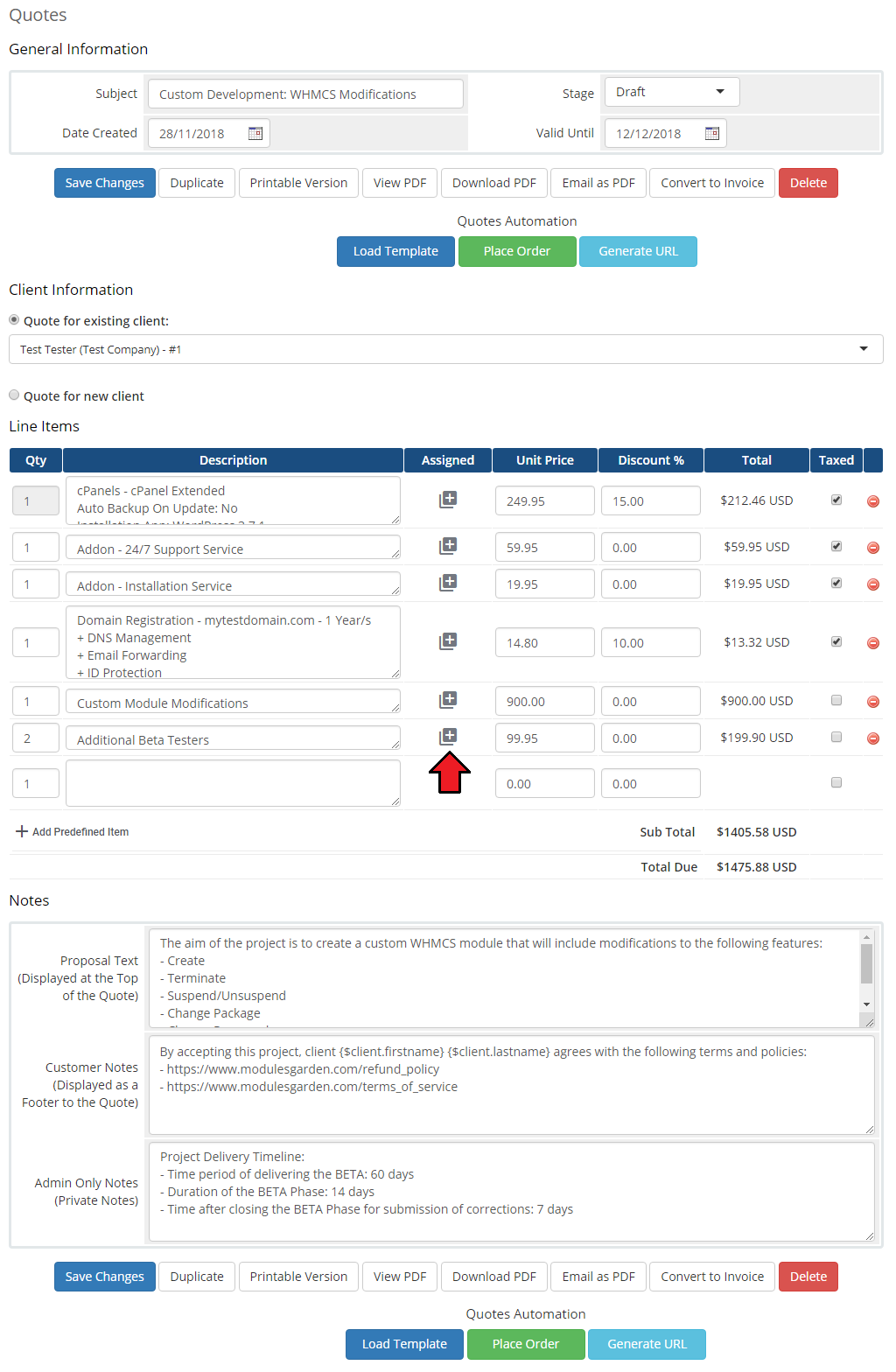896x1372 pixels.
Task: Untick Taxed for 24/7 Support Service row
Action: (x=836, y=546)
